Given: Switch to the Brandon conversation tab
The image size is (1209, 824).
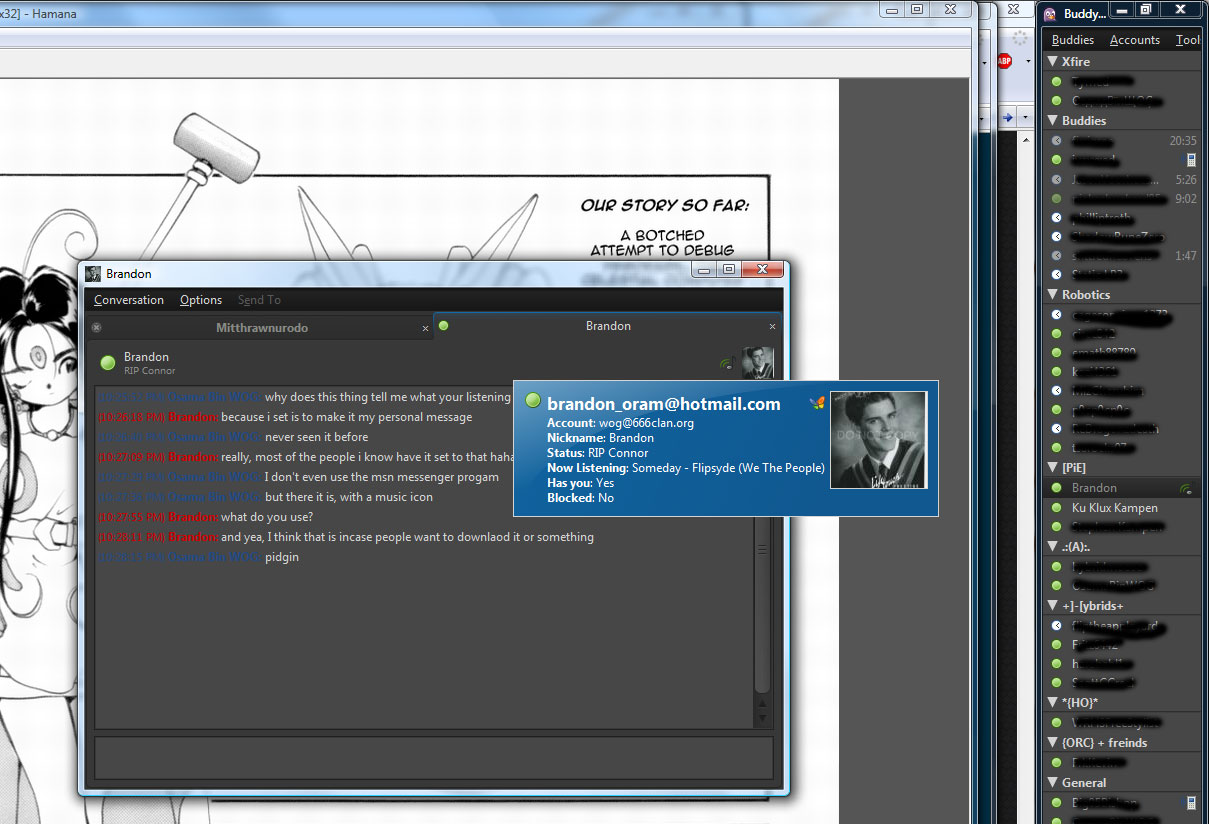Looking at the screenshot, I should pyautogui.click(x=608, y=326).
